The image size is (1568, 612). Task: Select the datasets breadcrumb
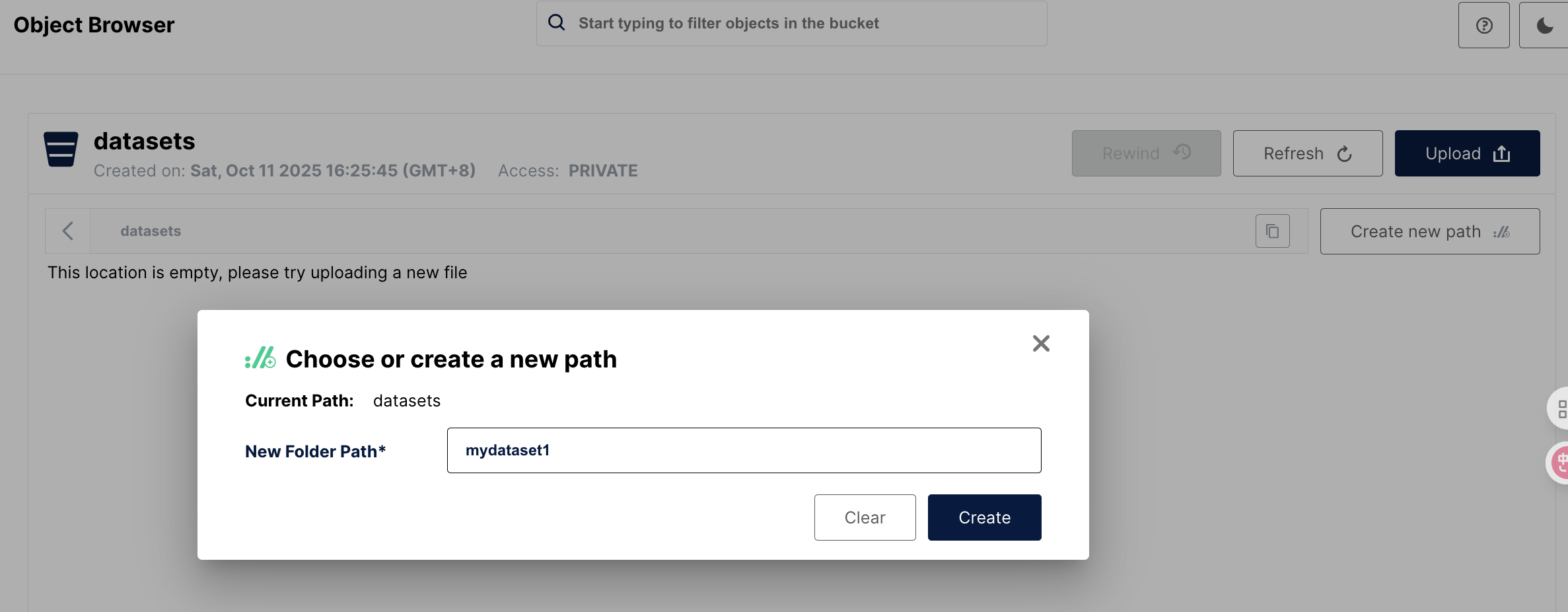click(151, 231)
